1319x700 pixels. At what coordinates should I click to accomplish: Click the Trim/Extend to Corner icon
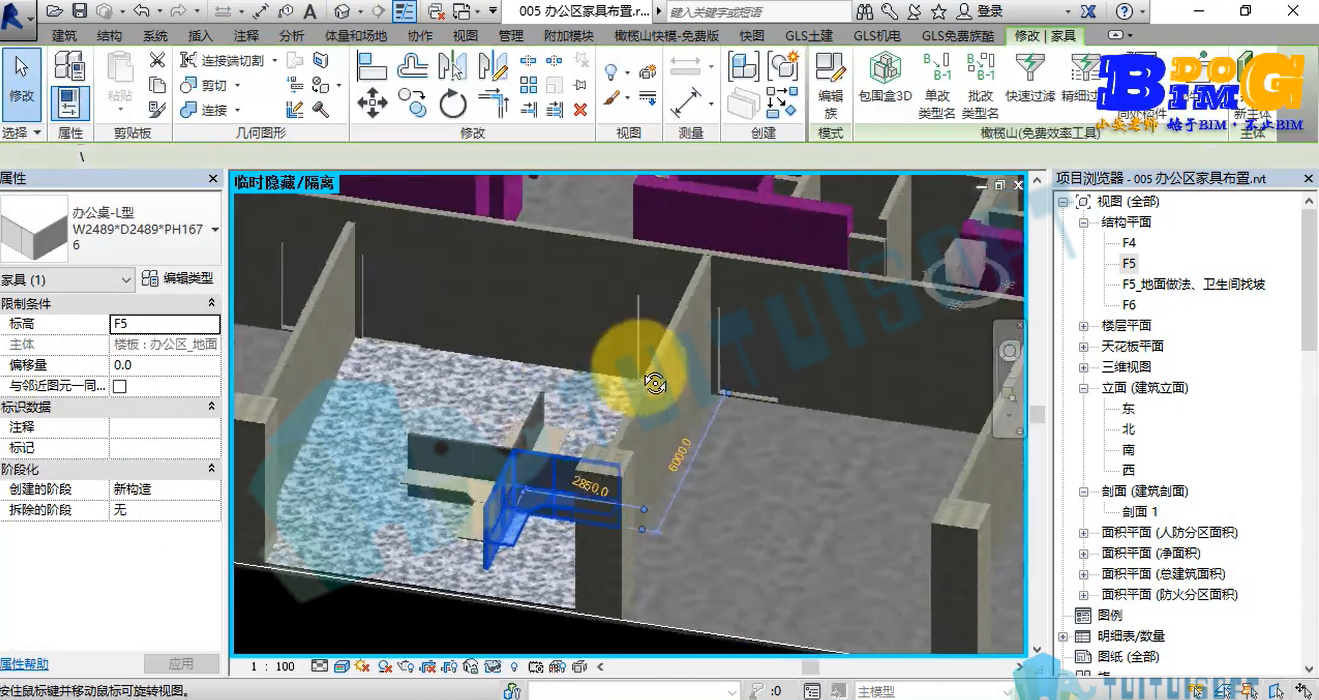pyautogui.click(x=493, y=102)
